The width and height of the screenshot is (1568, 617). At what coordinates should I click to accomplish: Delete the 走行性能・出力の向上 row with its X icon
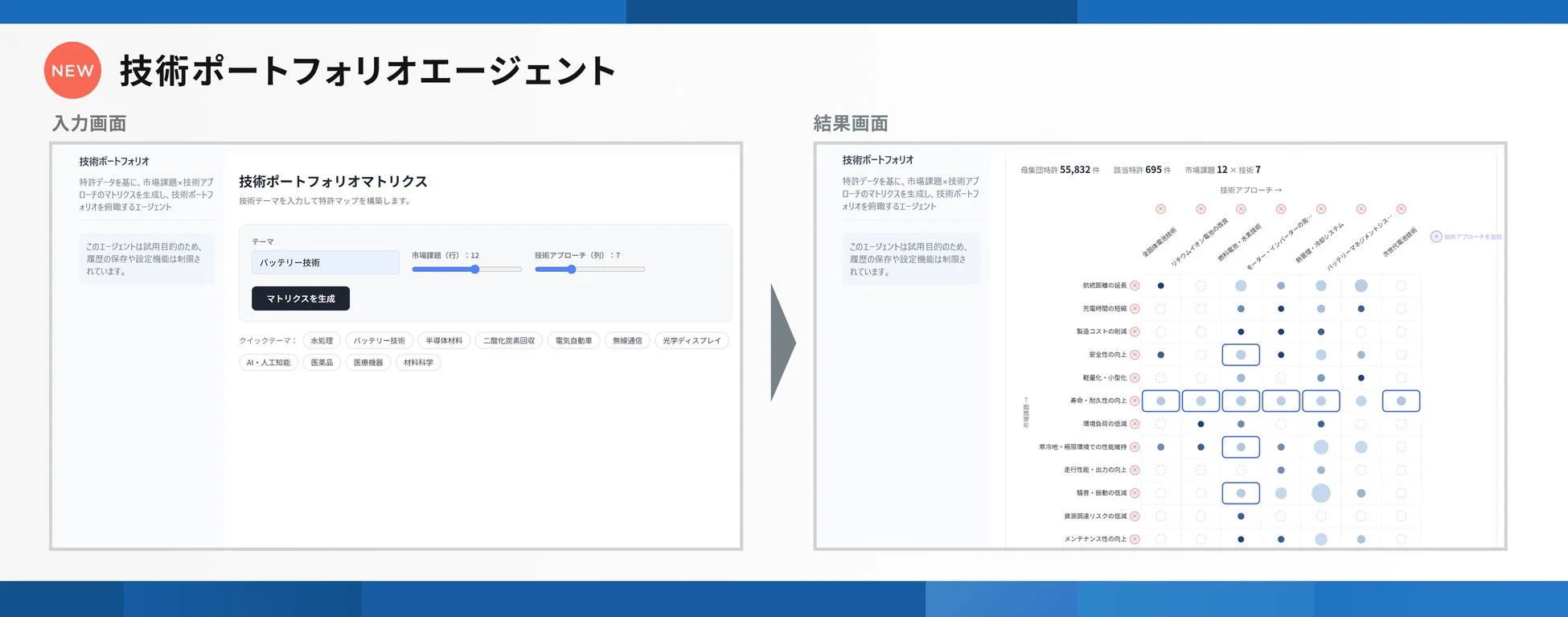pos(1135,470)
